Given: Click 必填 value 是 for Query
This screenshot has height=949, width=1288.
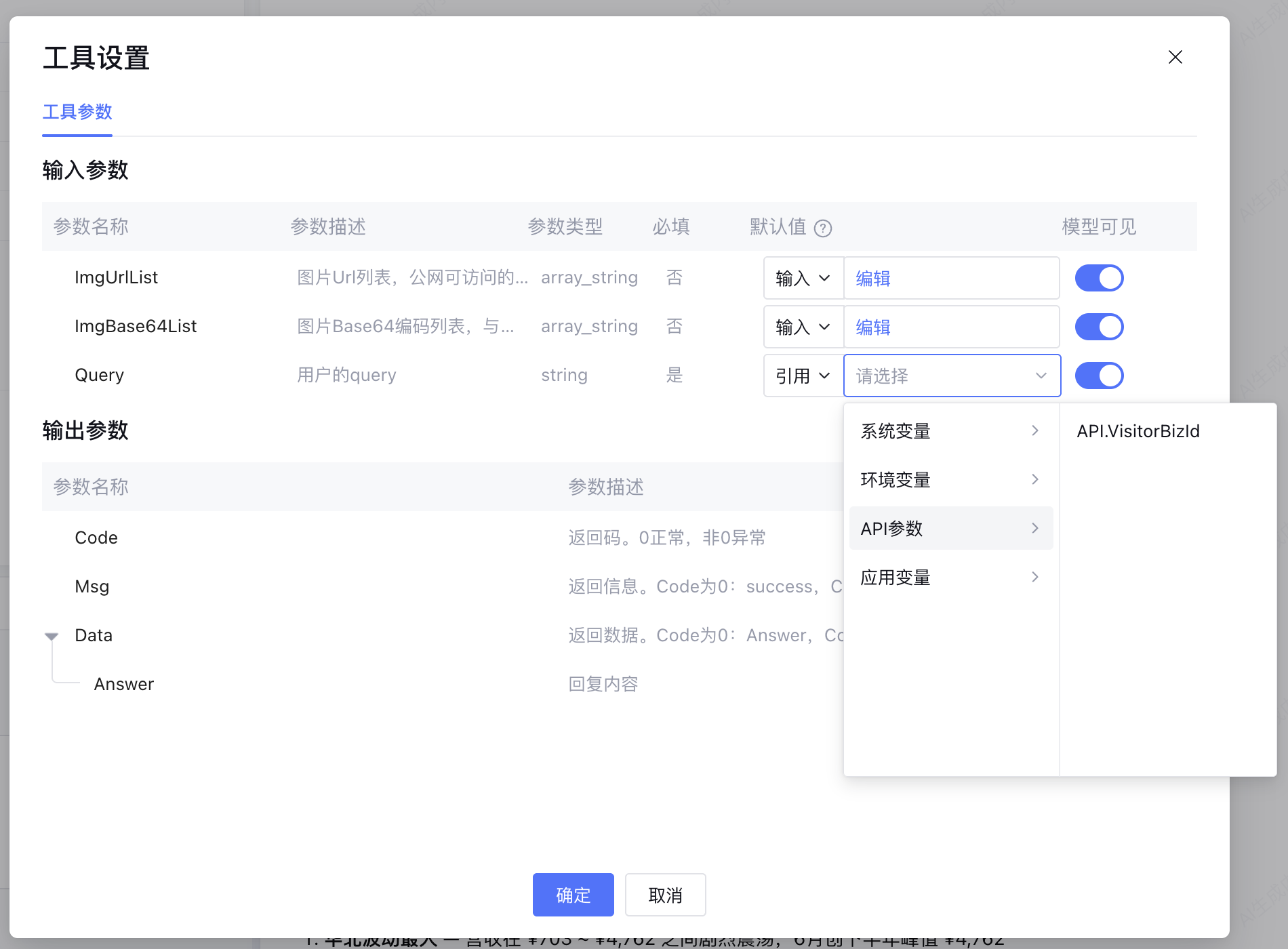Looking at the screenshot, I should (x=674, y=375).
